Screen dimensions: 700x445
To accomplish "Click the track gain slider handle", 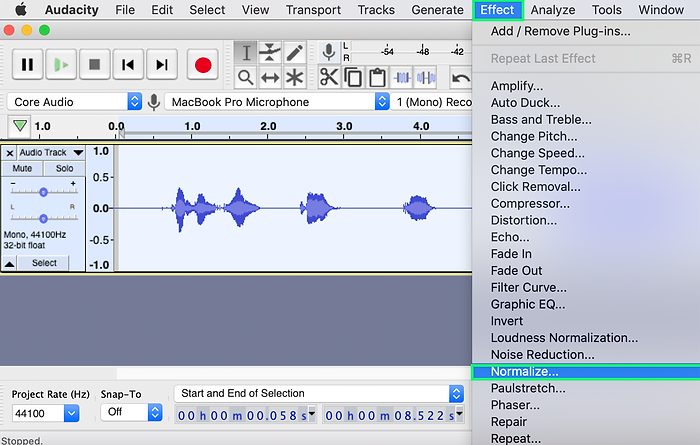I will [x=43, y=192].
